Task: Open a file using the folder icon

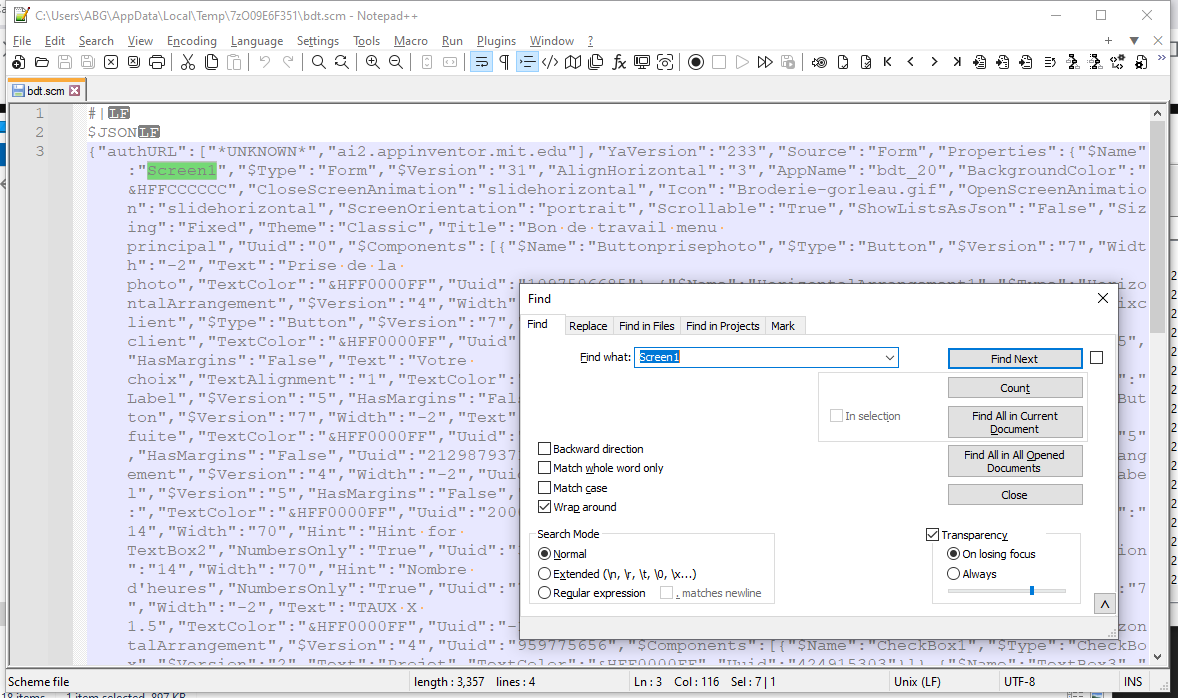Action: point(42,62)
